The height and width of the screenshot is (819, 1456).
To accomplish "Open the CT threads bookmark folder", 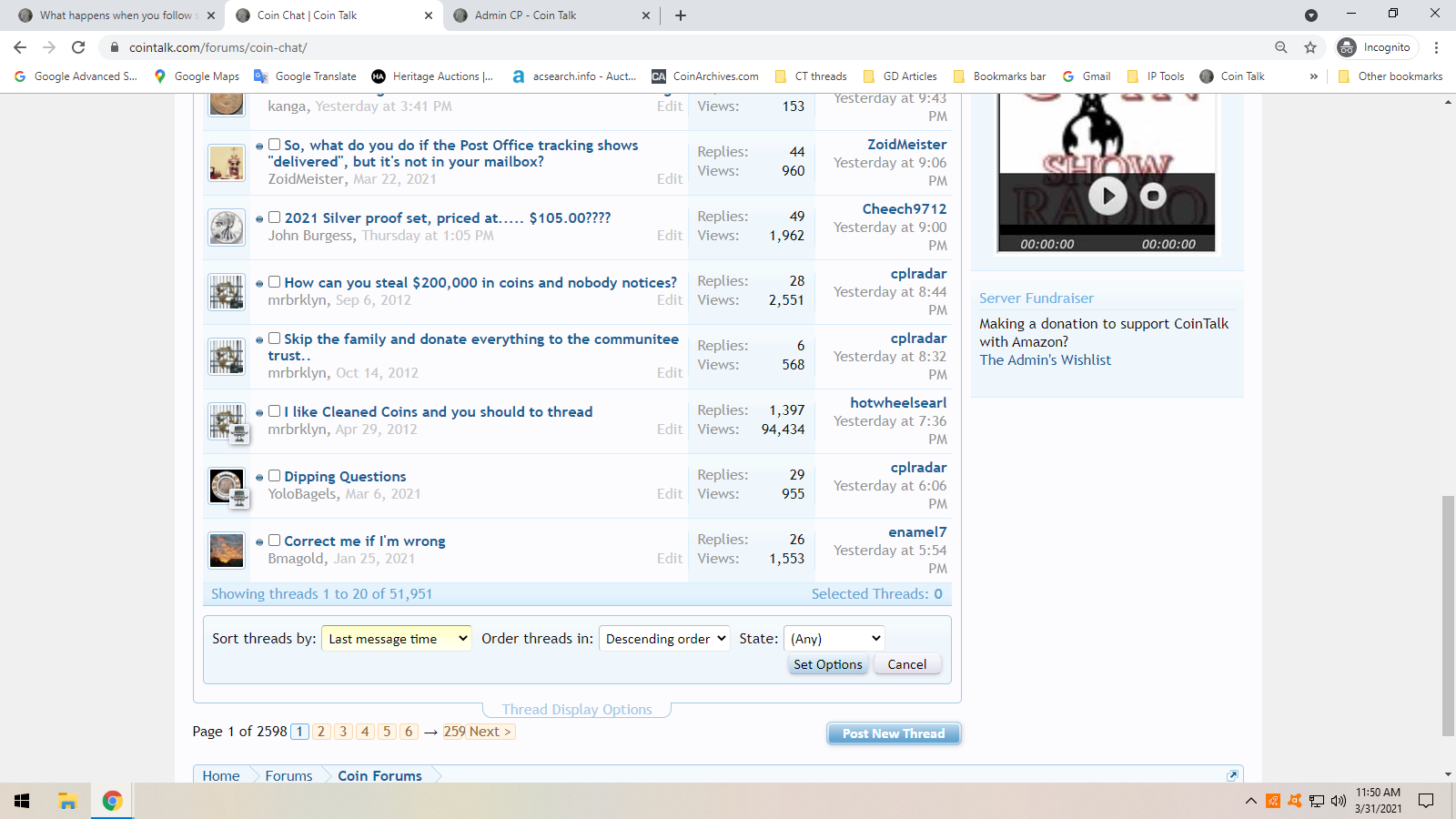I will tap(810, 76).
